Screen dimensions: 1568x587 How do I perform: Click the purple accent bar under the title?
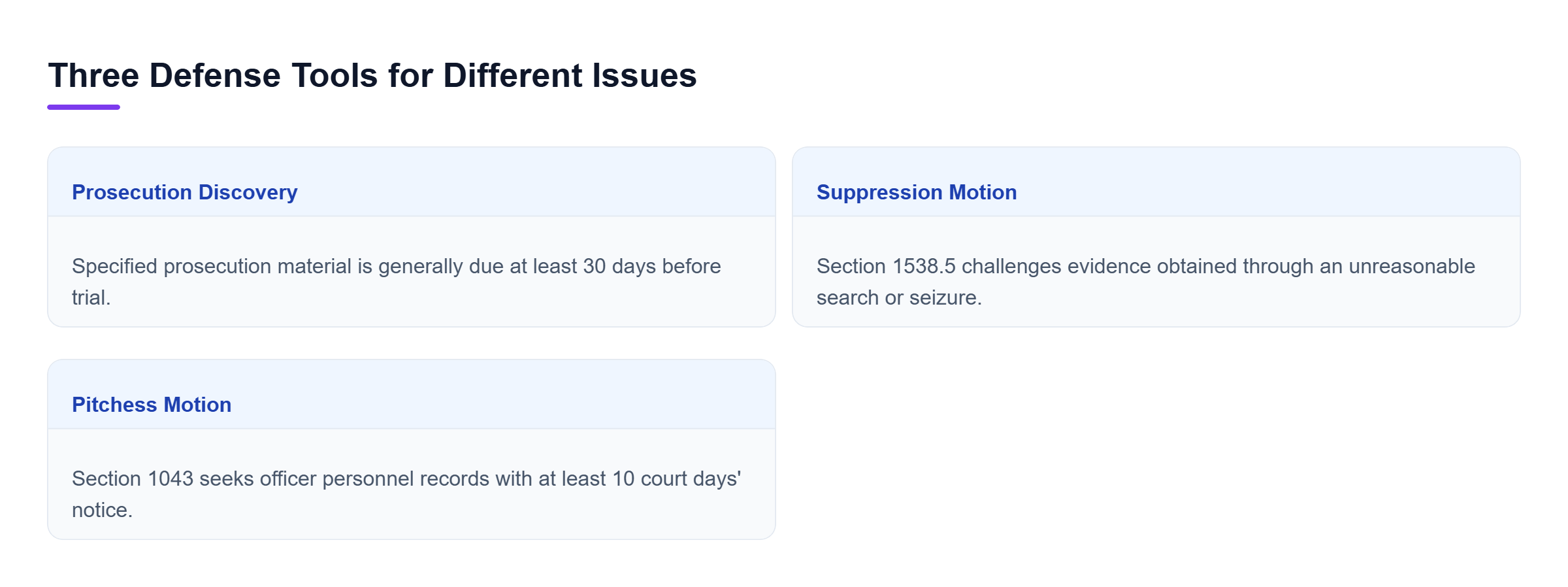click(x=84, y=107)
